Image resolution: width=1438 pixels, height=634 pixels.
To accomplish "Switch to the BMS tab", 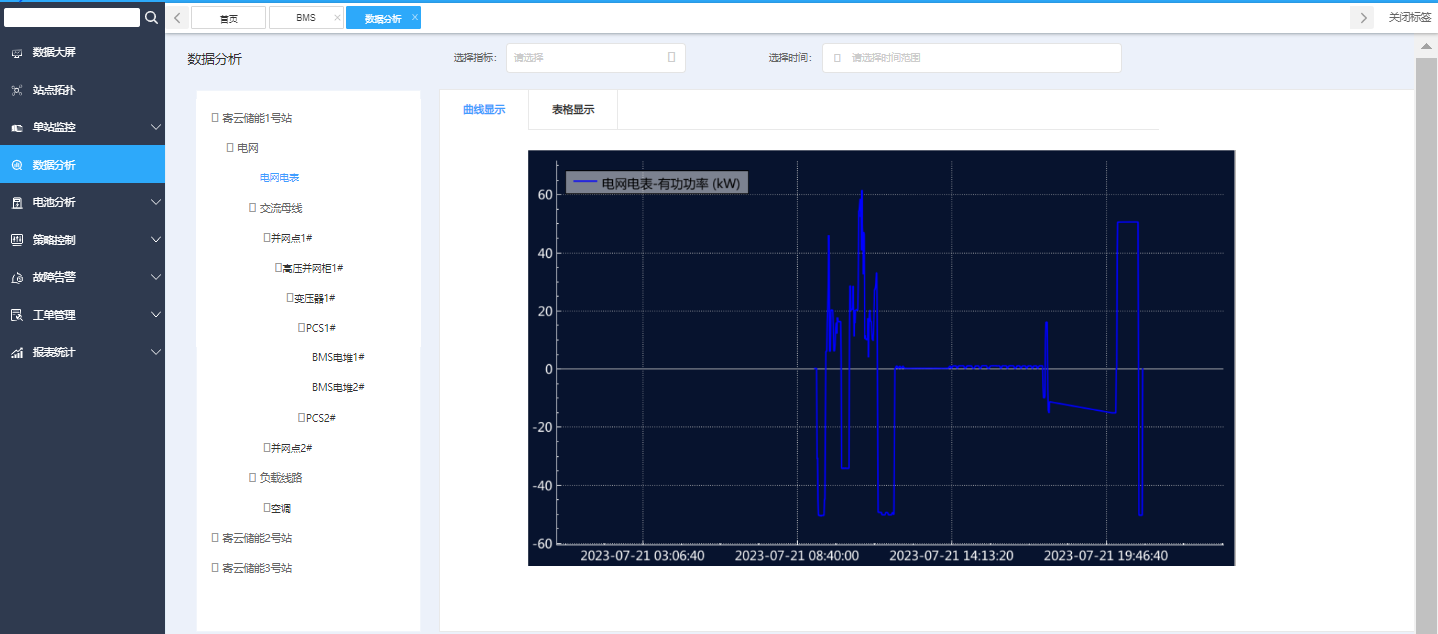I will [x=306, y=18].
